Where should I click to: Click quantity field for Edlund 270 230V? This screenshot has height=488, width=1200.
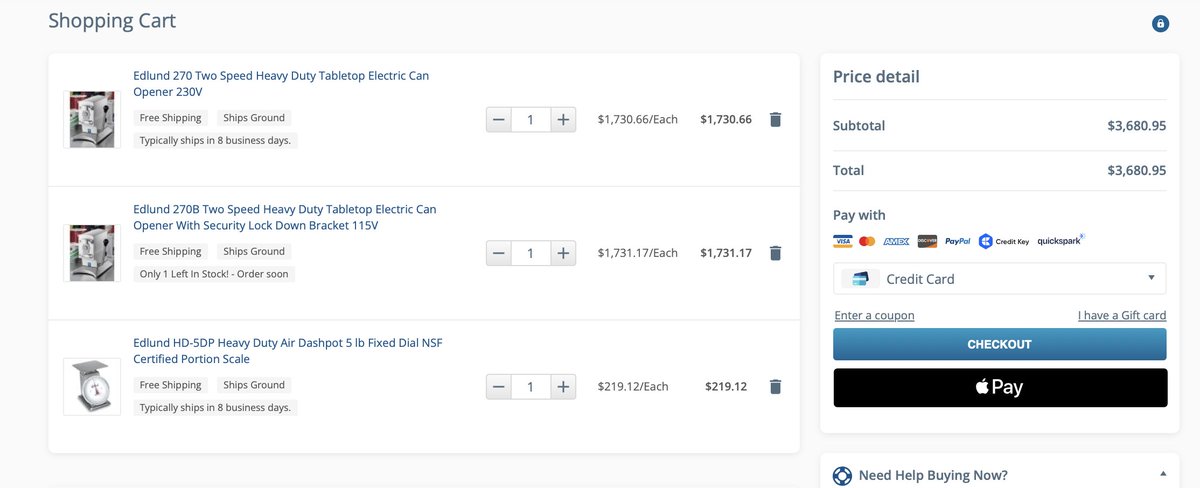531,120
